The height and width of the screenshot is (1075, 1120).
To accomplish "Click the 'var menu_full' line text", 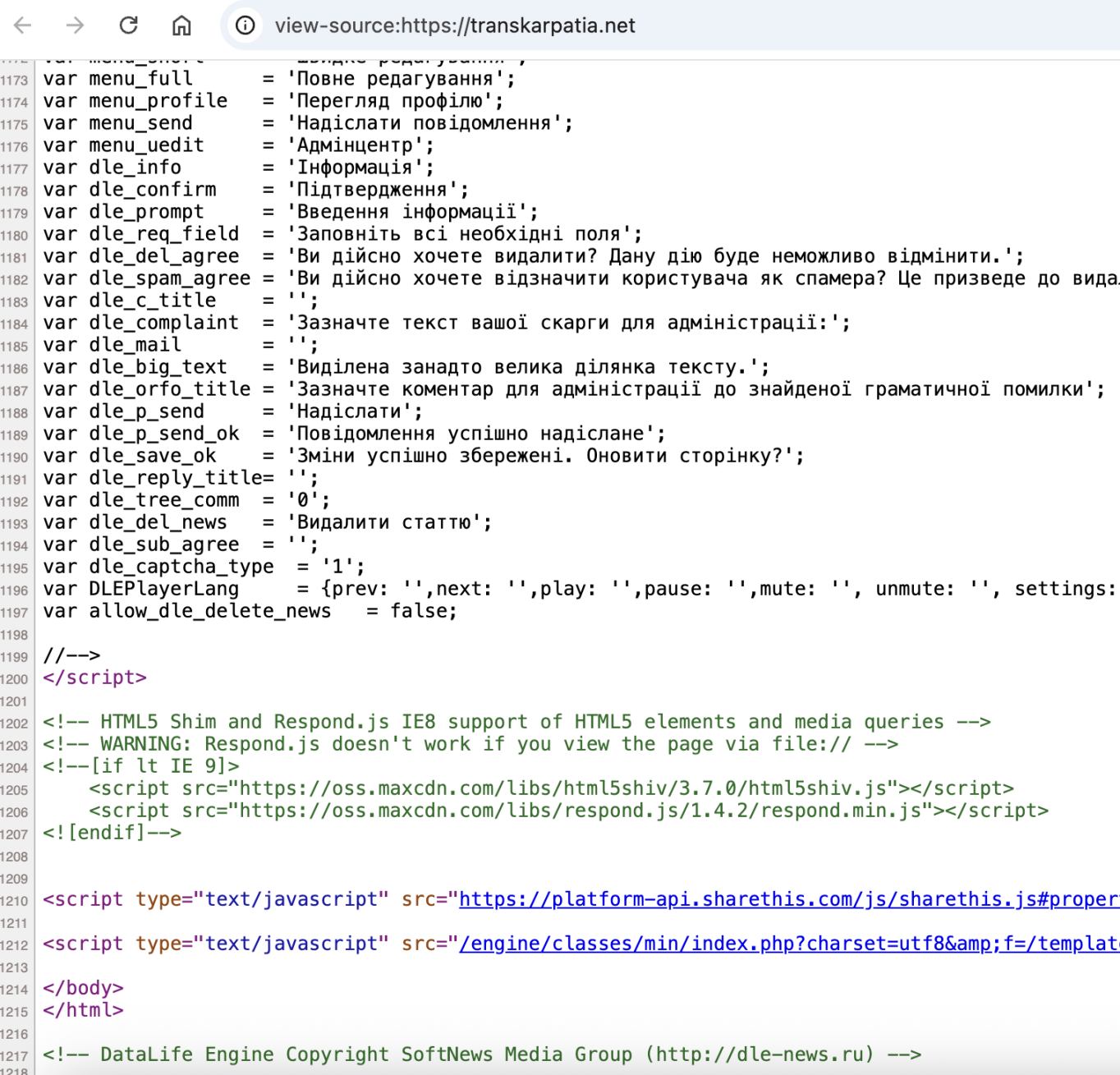I will point(279,79).
